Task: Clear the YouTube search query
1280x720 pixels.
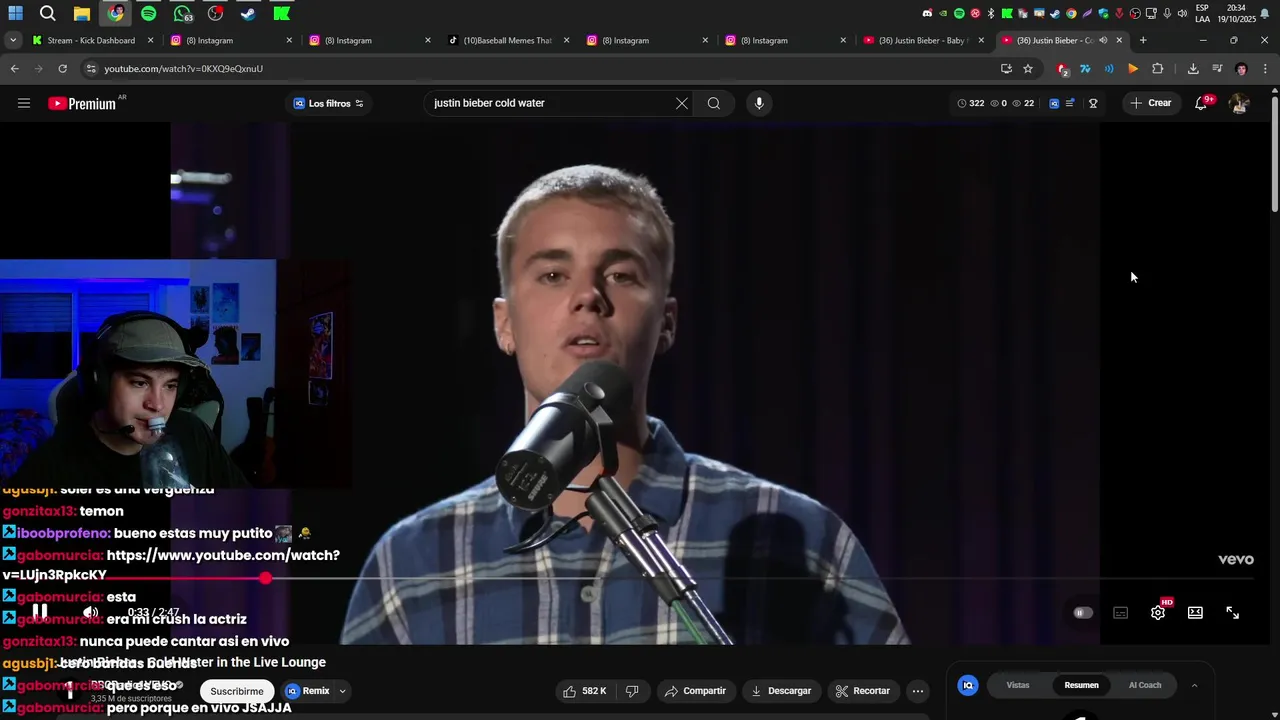Action: (682, 103)
